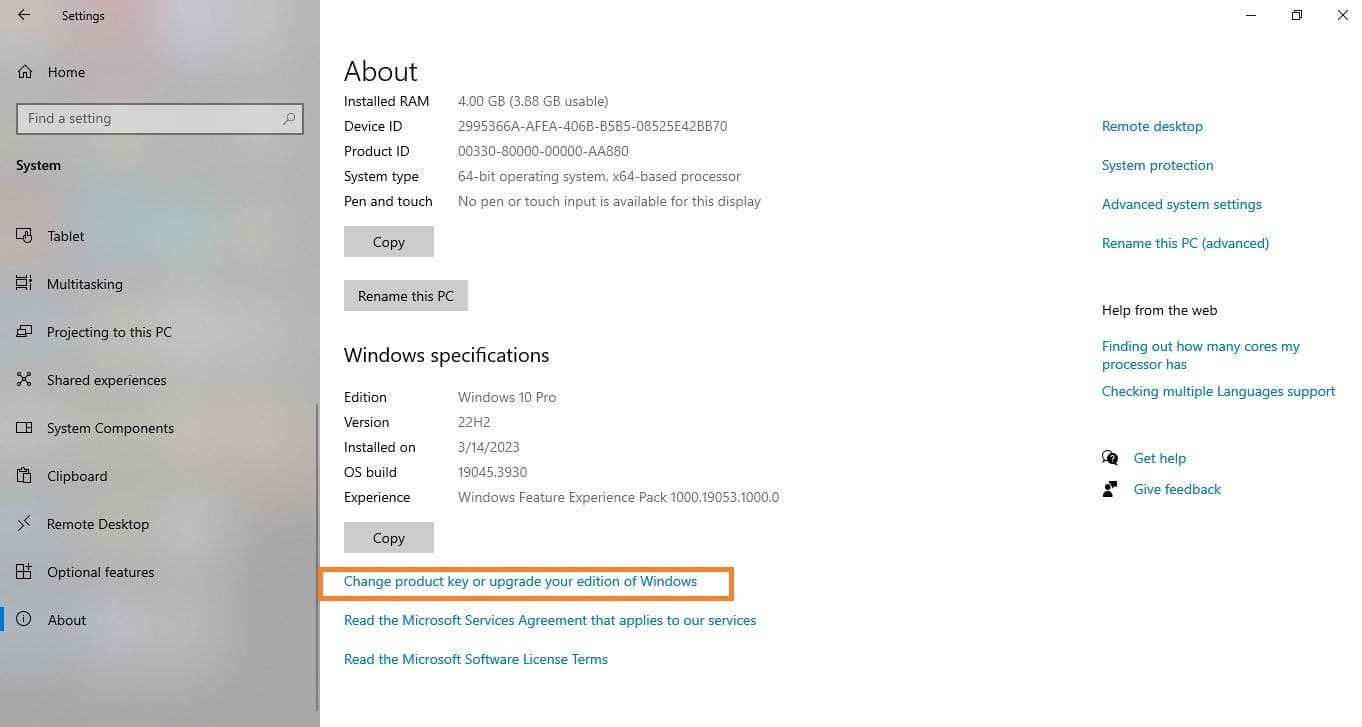
Task: Click the Remote Desktop sidebar icon
Action: point(25,524)
